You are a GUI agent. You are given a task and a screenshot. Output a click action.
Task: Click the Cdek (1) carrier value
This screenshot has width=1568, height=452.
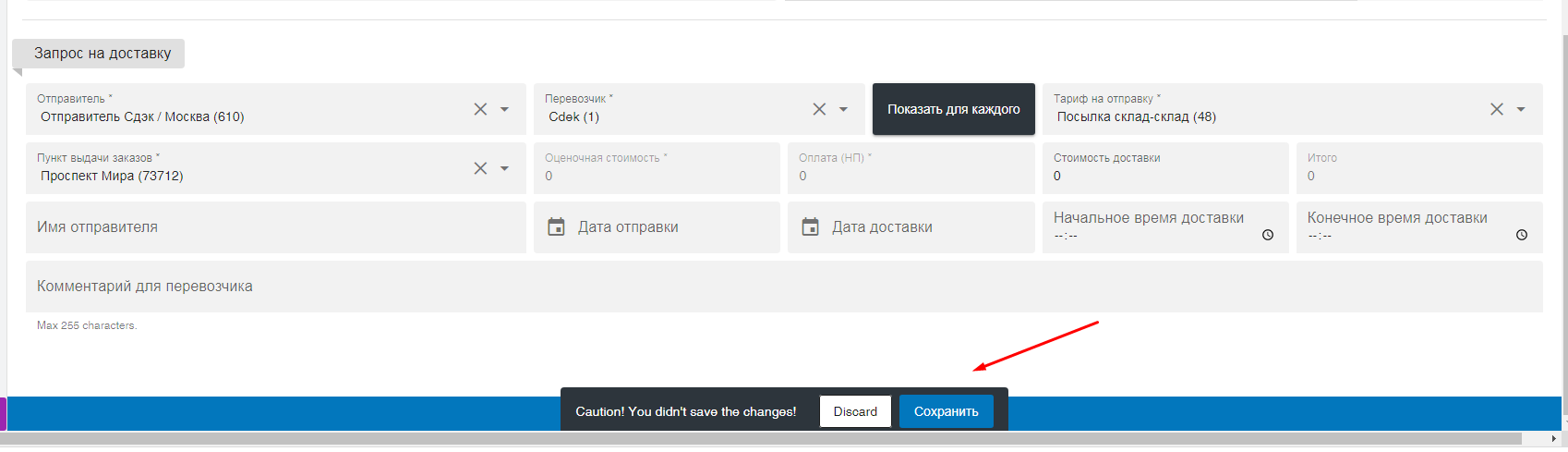[573, 116]
